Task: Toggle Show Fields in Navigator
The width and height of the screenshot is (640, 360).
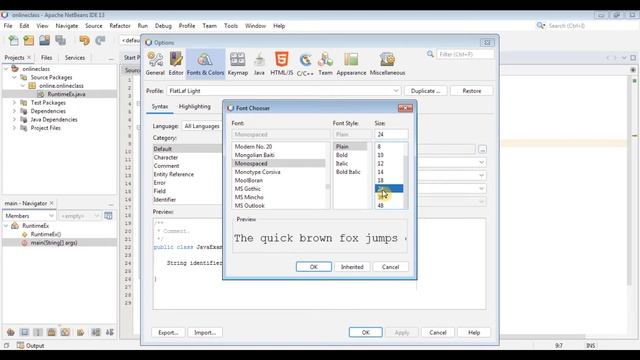Action: point(24,332)
